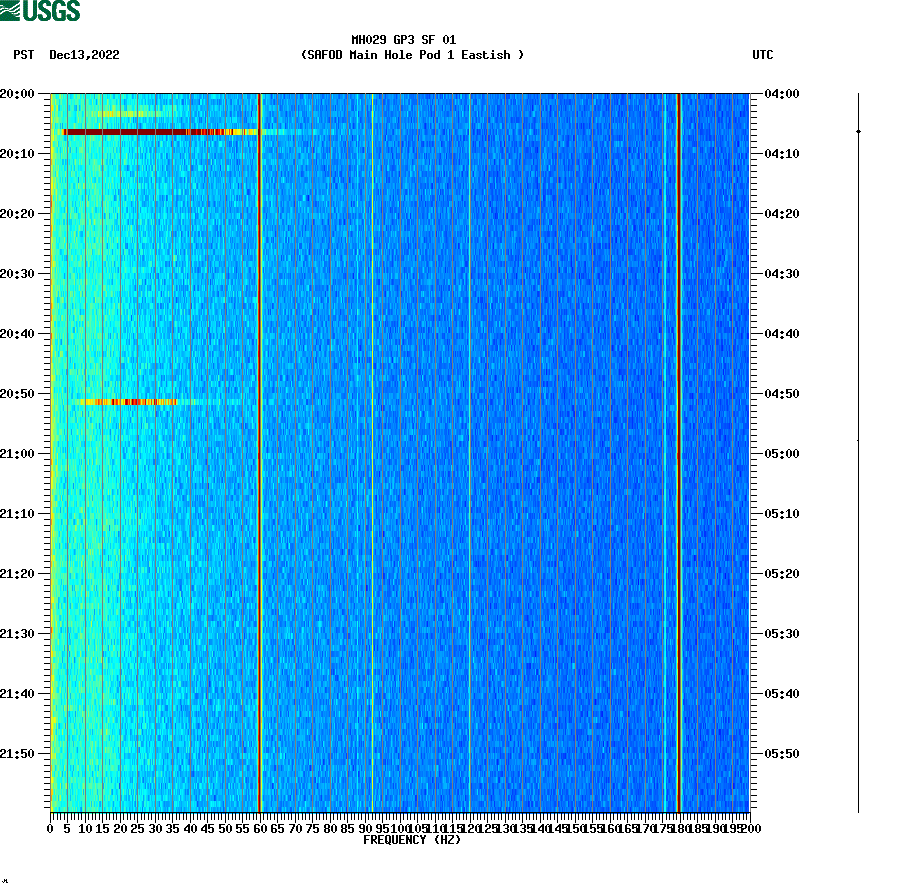Click the amplitude scale bar on the right
Image resolution: width=902 pixels, height=892 pixels.
click(x=857, y=450)
